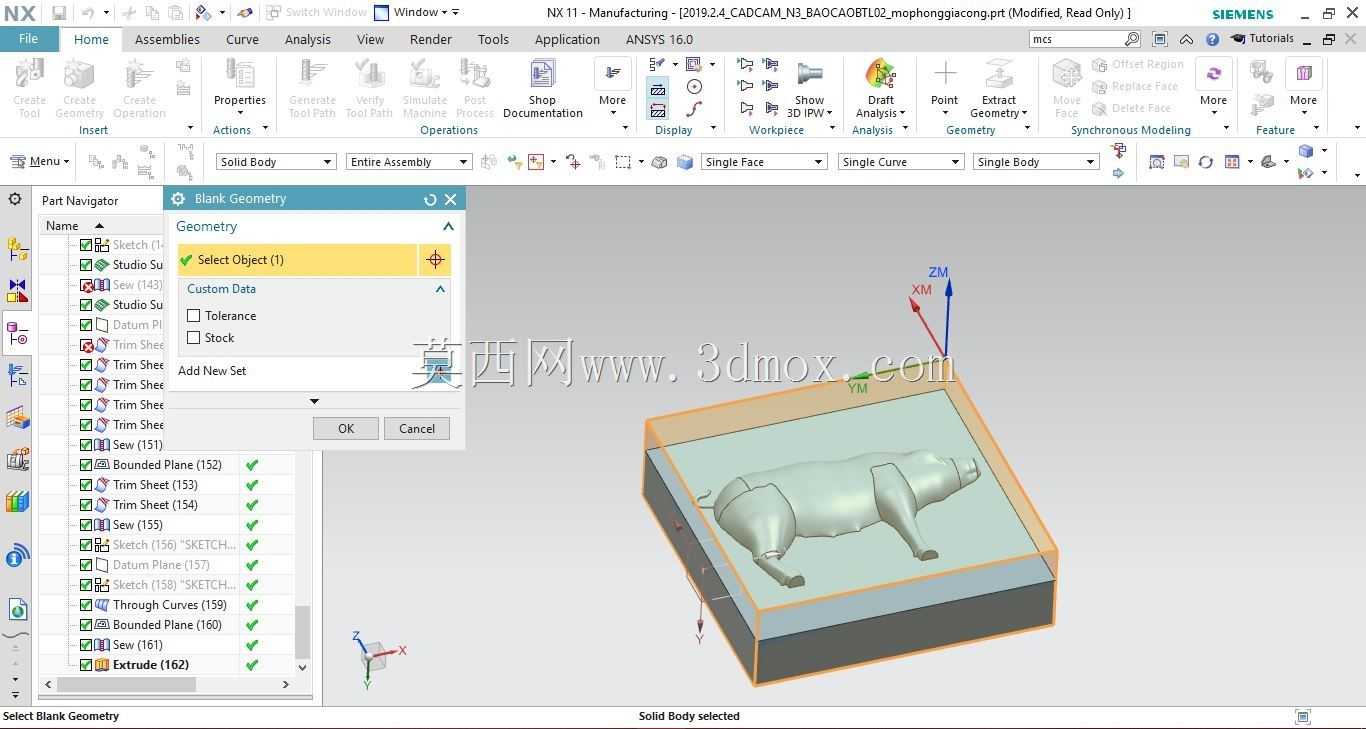1366x729 pixels.
Task: Switch to the Curve ribbon tab
Action: 242,39
